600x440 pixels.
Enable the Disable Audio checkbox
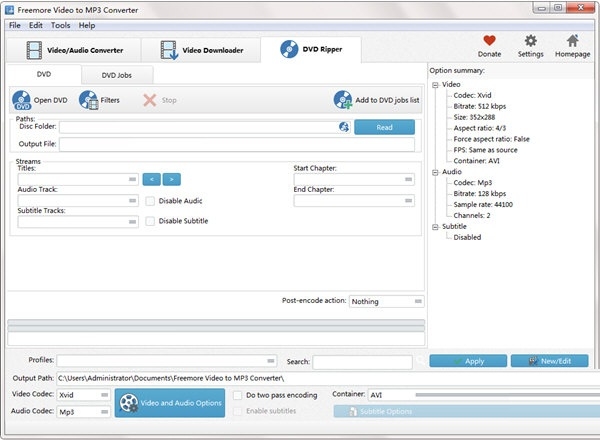(x=150, y=201)
